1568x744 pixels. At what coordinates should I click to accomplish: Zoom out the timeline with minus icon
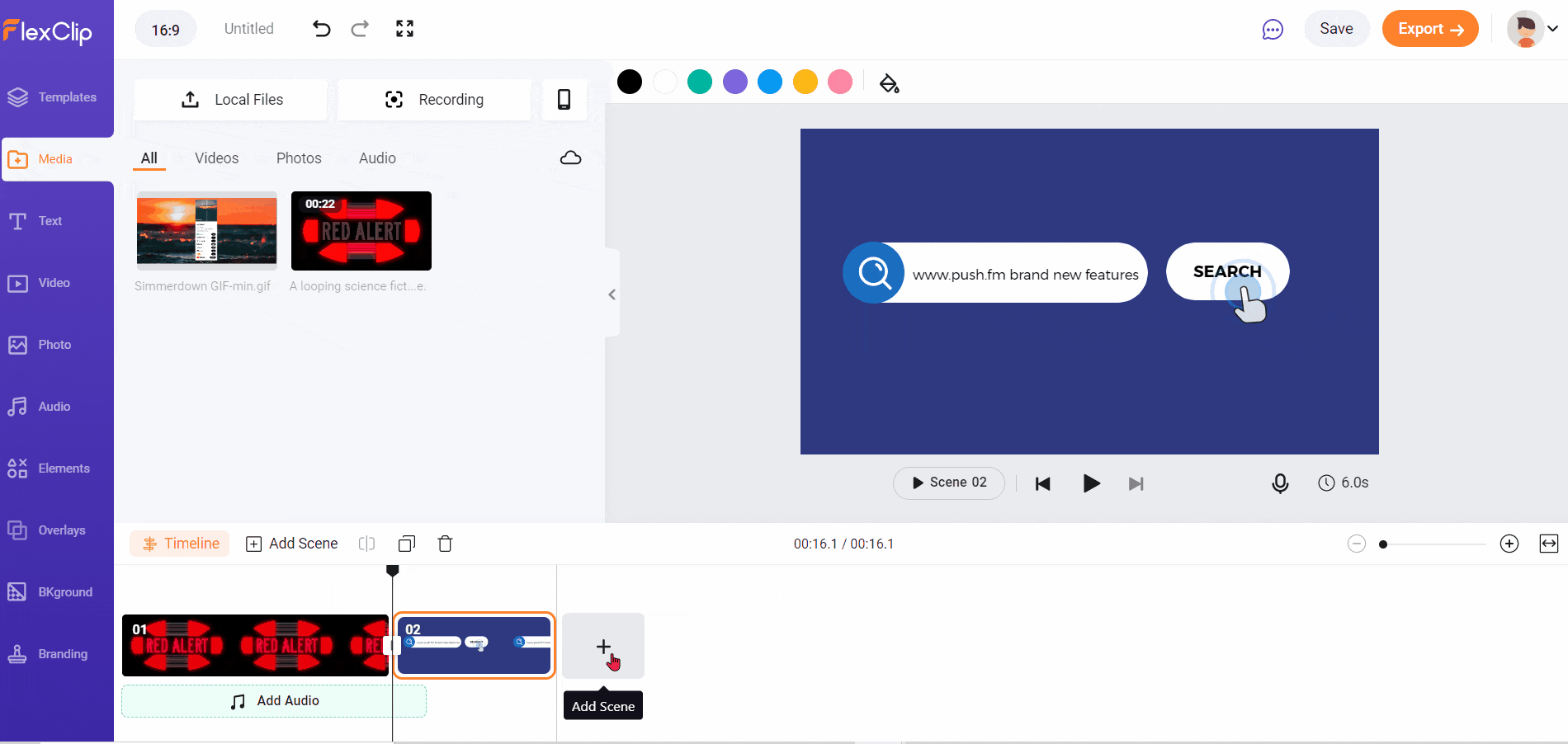tap(1357, 544)
